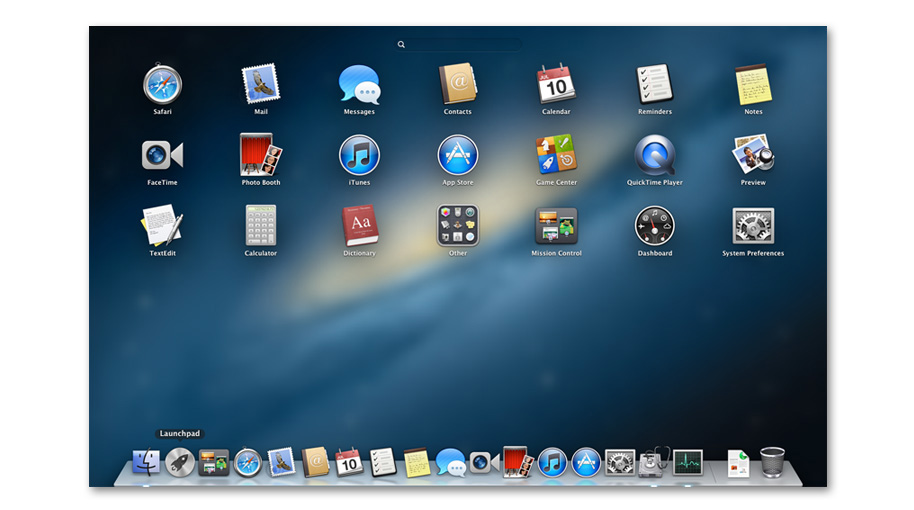Open FaceTime from the Dock

(484, 463)
